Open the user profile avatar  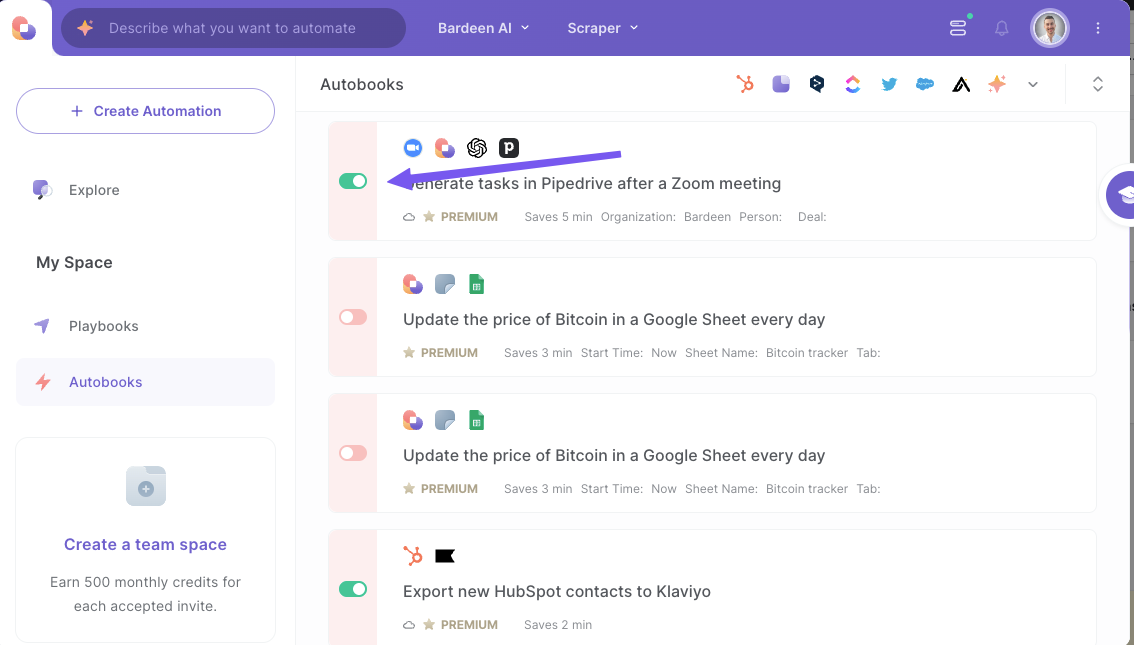pos(1049,28)
